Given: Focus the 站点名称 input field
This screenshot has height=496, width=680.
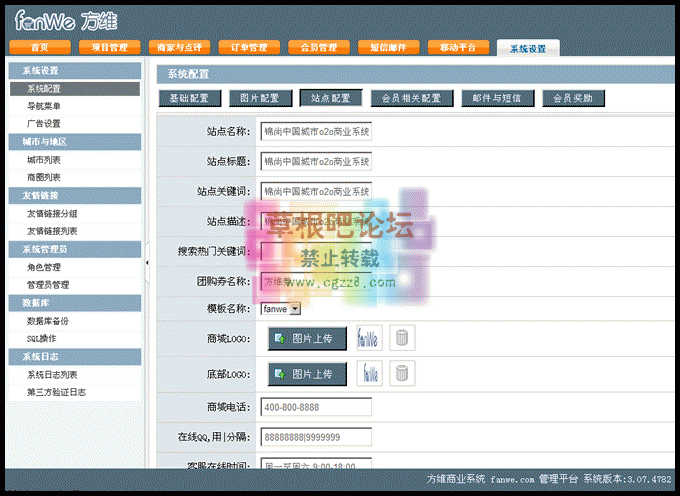Looking at the screenshot, I should pyautogui.click(x=316, y=131).
